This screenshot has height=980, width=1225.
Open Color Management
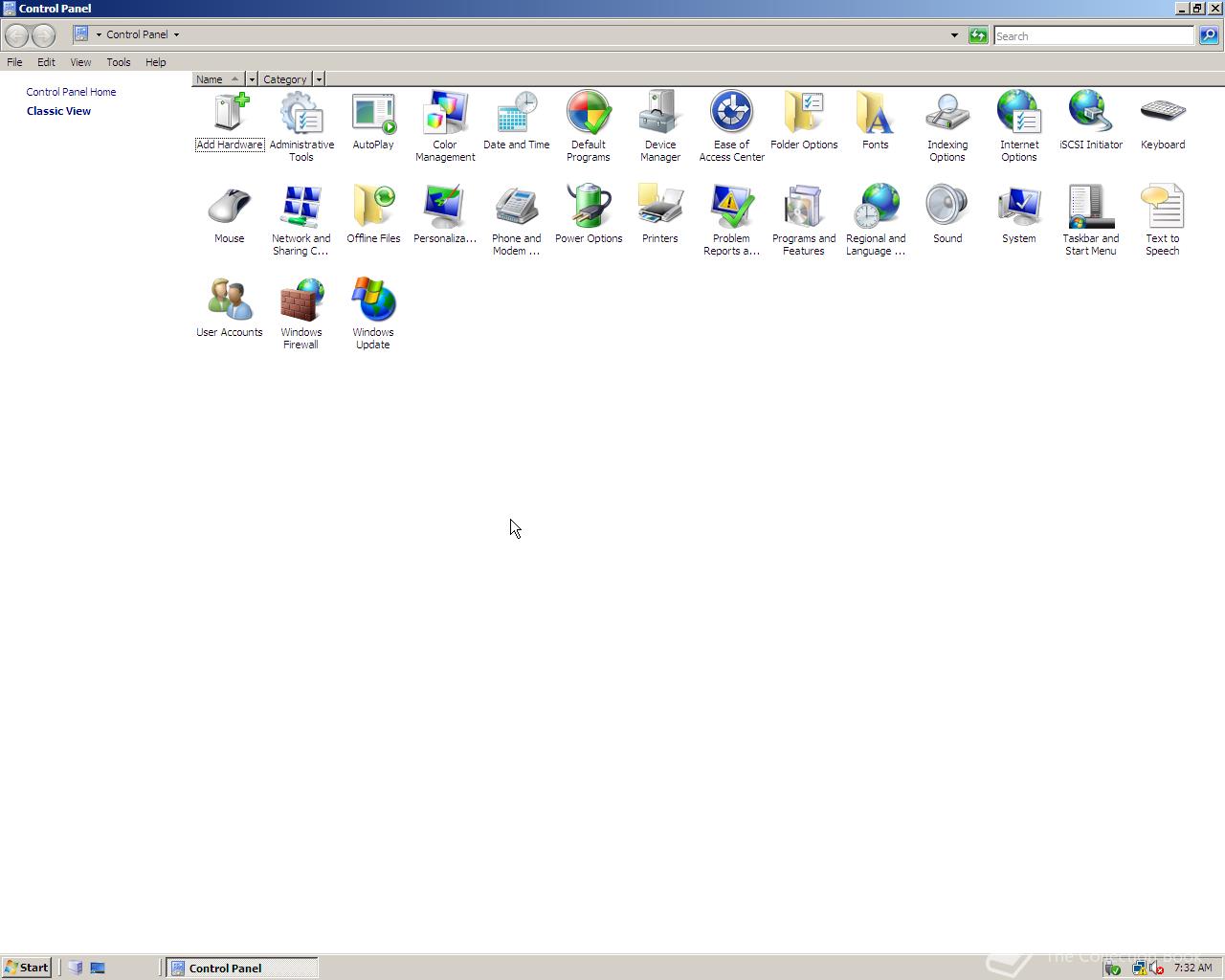(445, 125)
